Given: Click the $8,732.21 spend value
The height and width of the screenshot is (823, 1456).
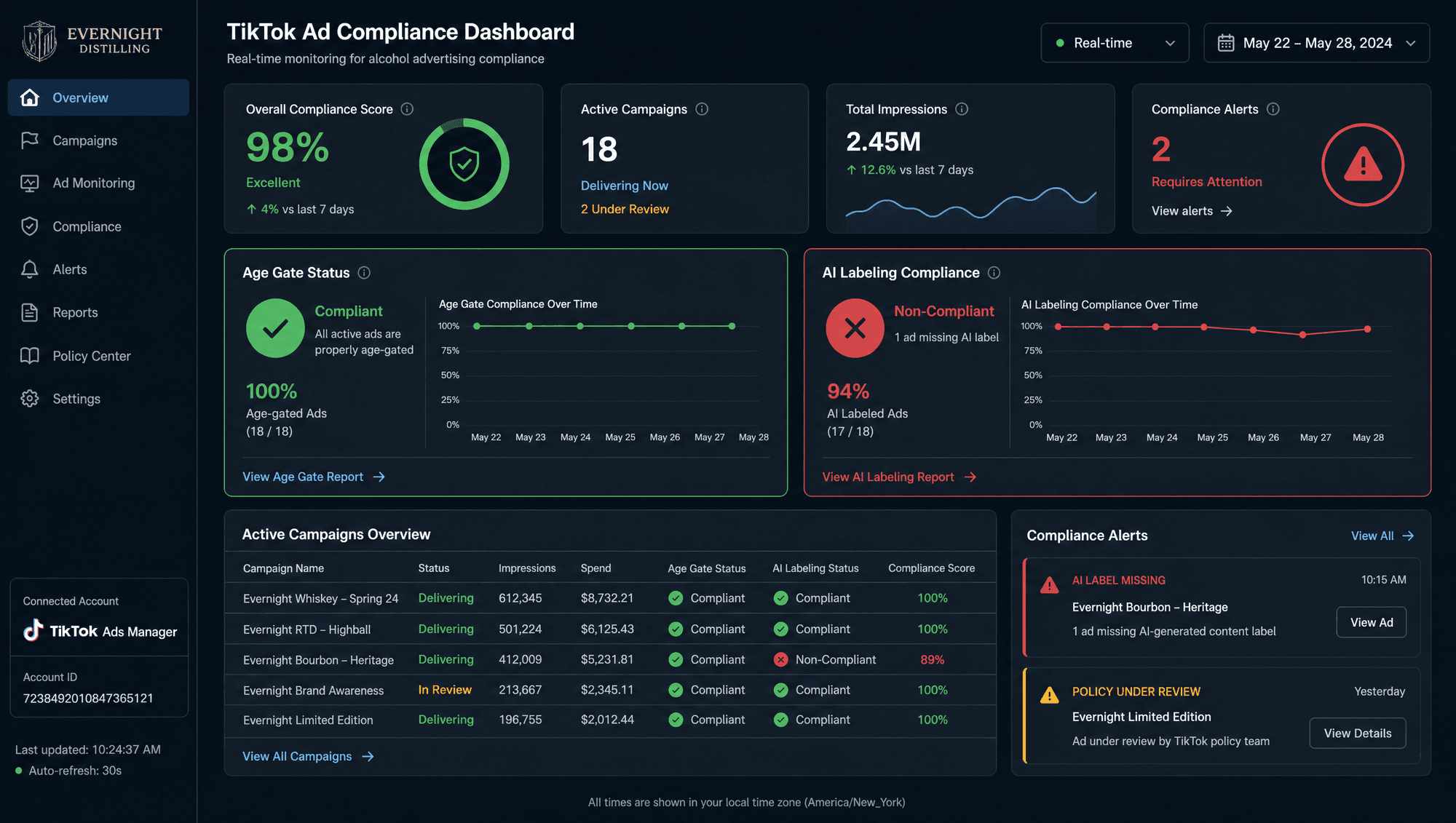Looking at the screenshot, I should point(607,598).
